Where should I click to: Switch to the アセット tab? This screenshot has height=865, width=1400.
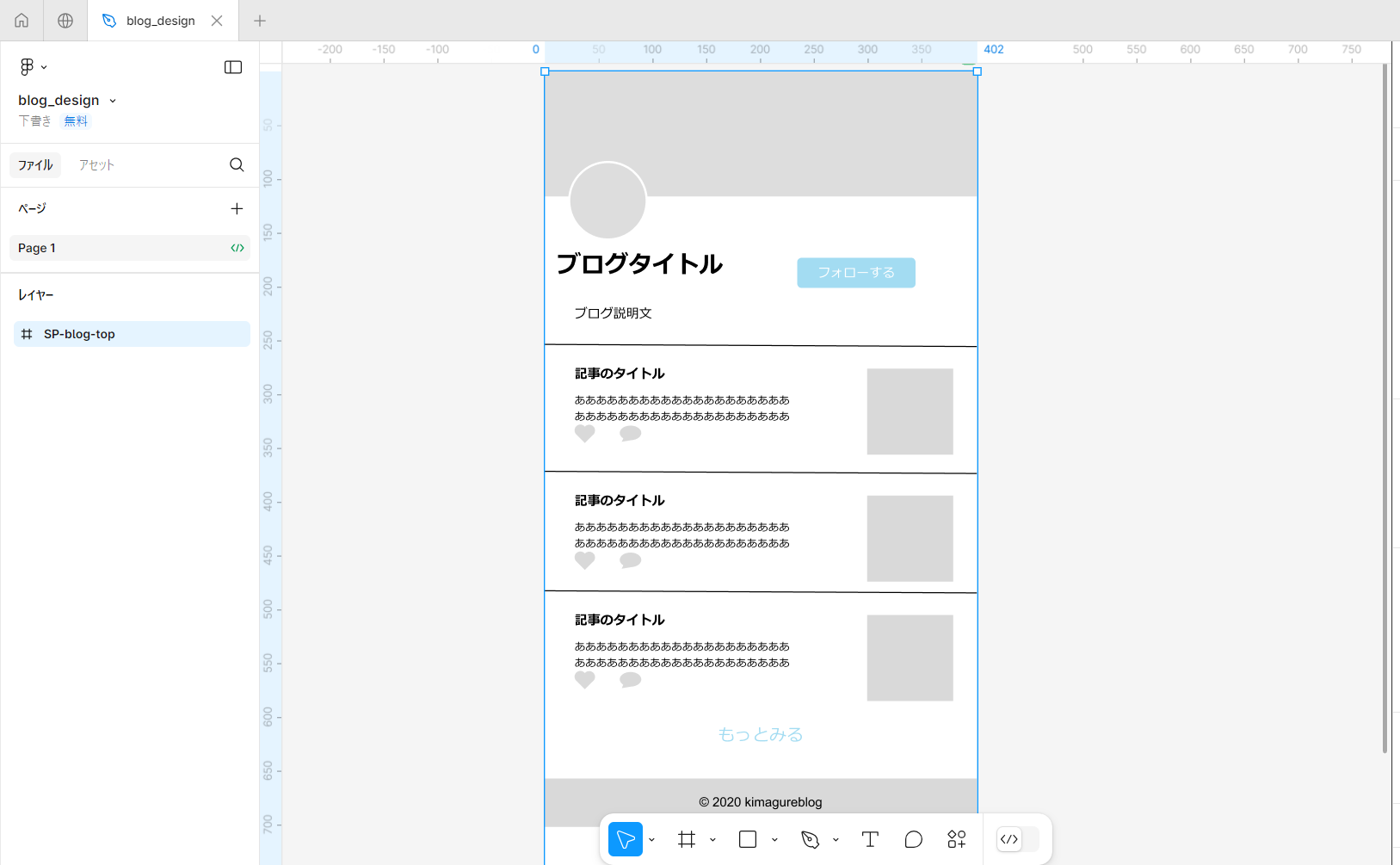[x=96, y=165]
